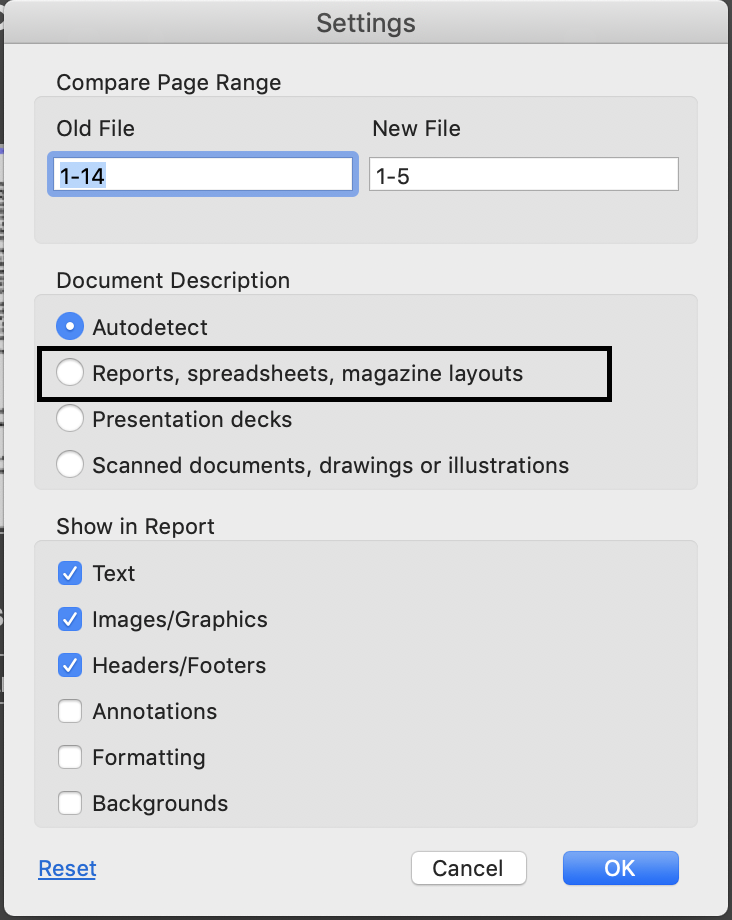Confirm settings with the OK button
The image size is (732, 920).
pyautogui.click(x=620, y=868)
